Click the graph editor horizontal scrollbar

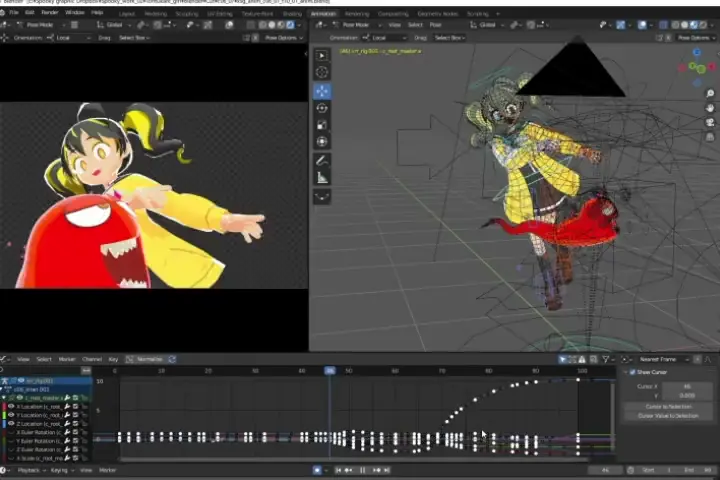coord(354,459)
